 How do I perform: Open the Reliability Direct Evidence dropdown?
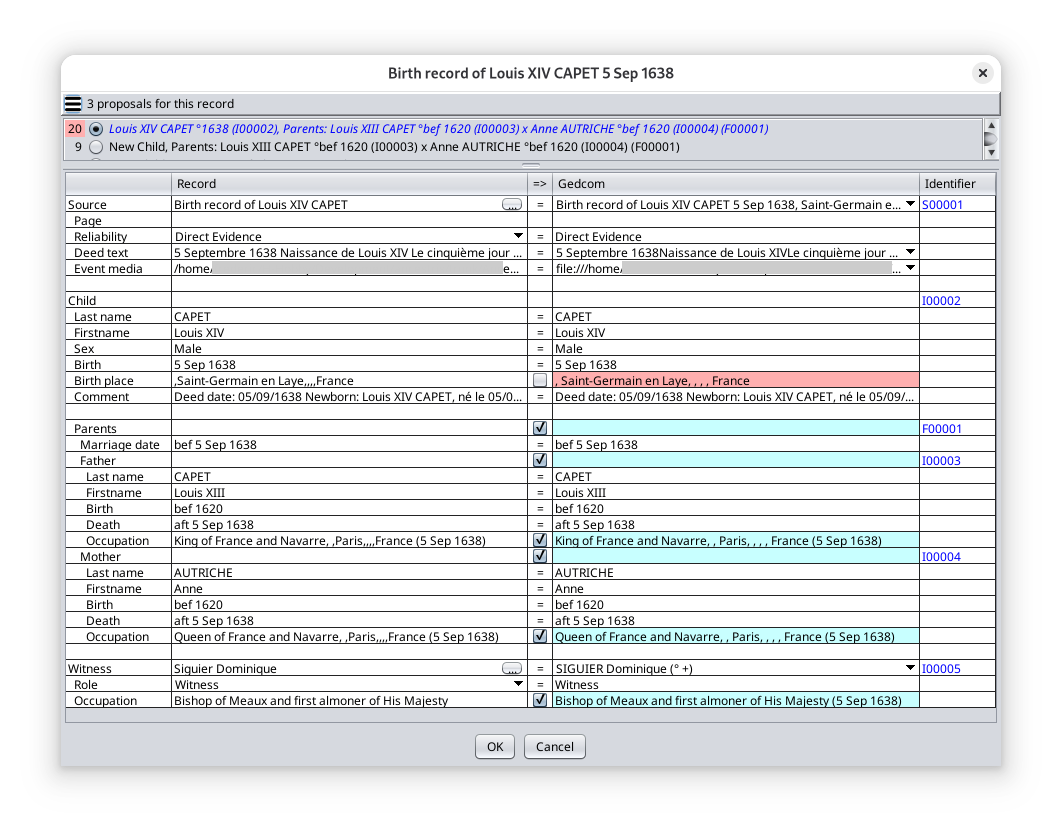pos(518,236)
